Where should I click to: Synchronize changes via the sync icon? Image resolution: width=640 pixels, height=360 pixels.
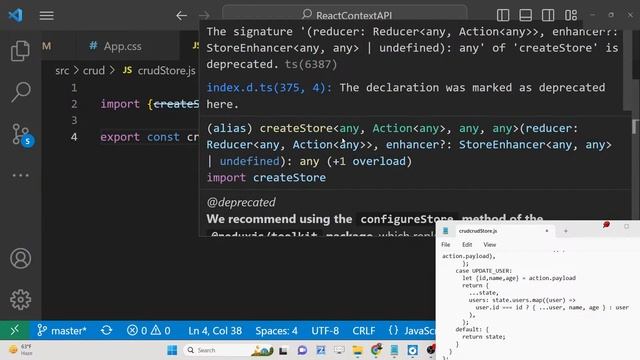pos(107,330)
